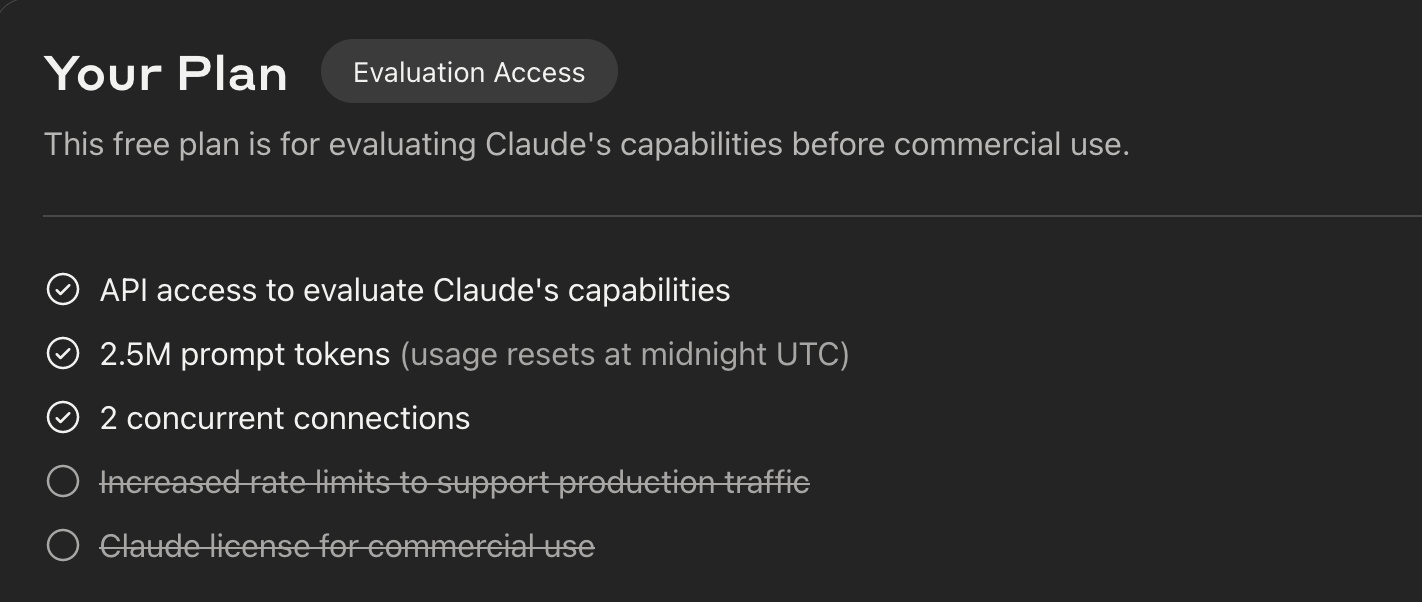Viewport: 1422px width, 602px height.
Task: Open the Evaluation Access badge
Action: click(x=469, y=72)
